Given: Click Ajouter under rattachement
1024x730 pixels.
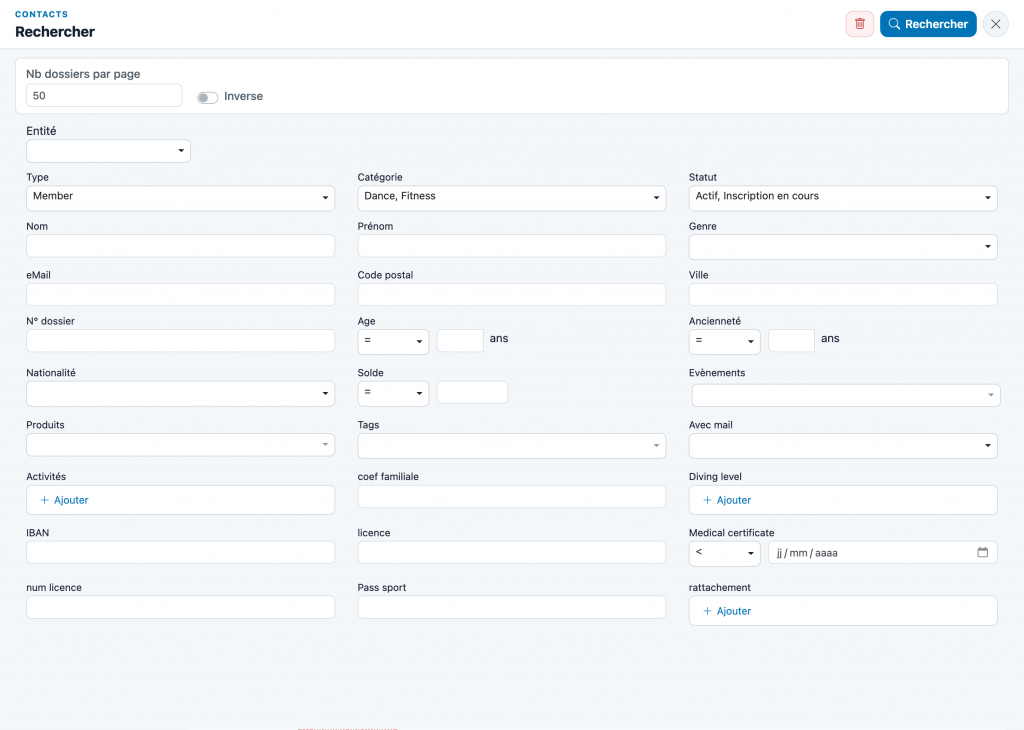Looking at the screenshot, I should pyautogui.click(x=727, y=611).
